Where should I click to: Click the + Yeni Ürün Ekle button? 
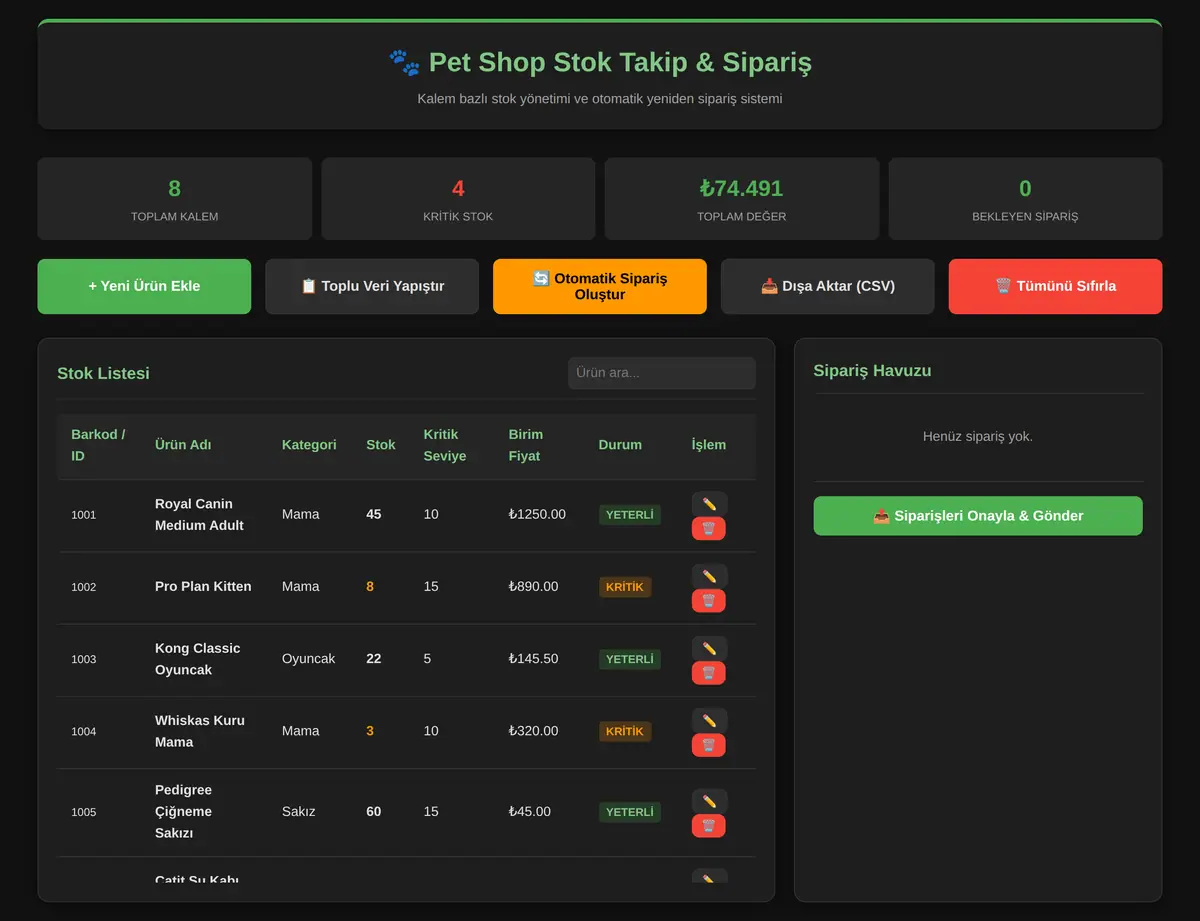click(144, 286)
